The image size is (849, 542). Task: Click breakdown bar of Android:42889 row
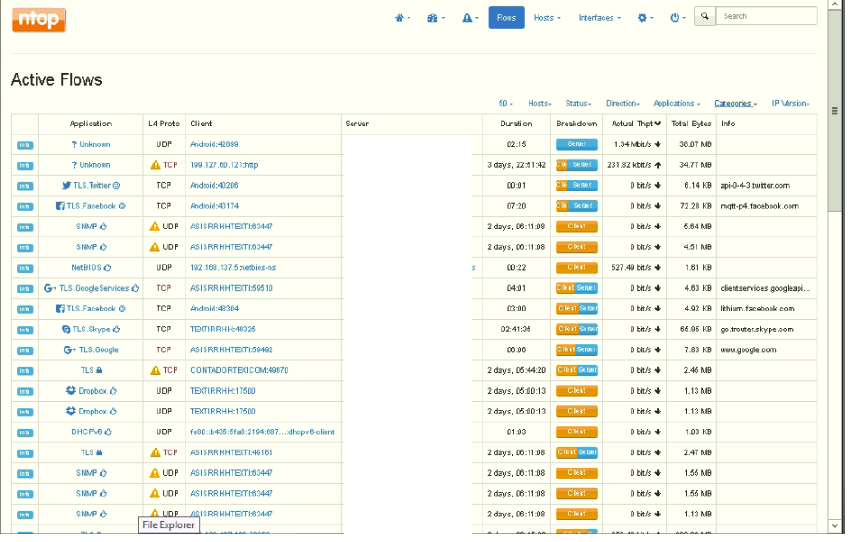point(577,145)
